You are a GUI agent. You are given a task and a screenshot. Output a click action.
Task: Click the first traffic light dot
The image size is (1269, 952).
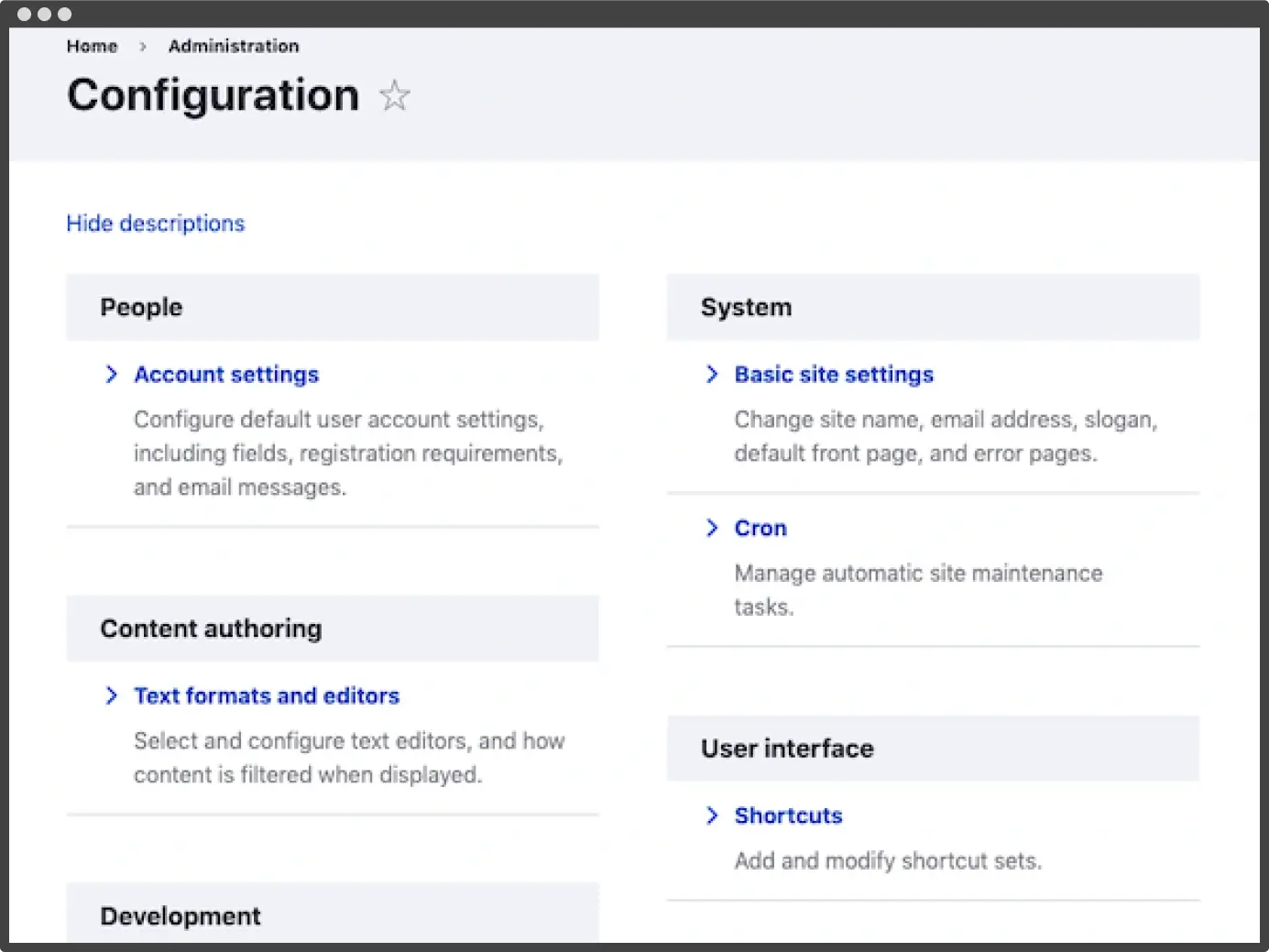[23, 14]
